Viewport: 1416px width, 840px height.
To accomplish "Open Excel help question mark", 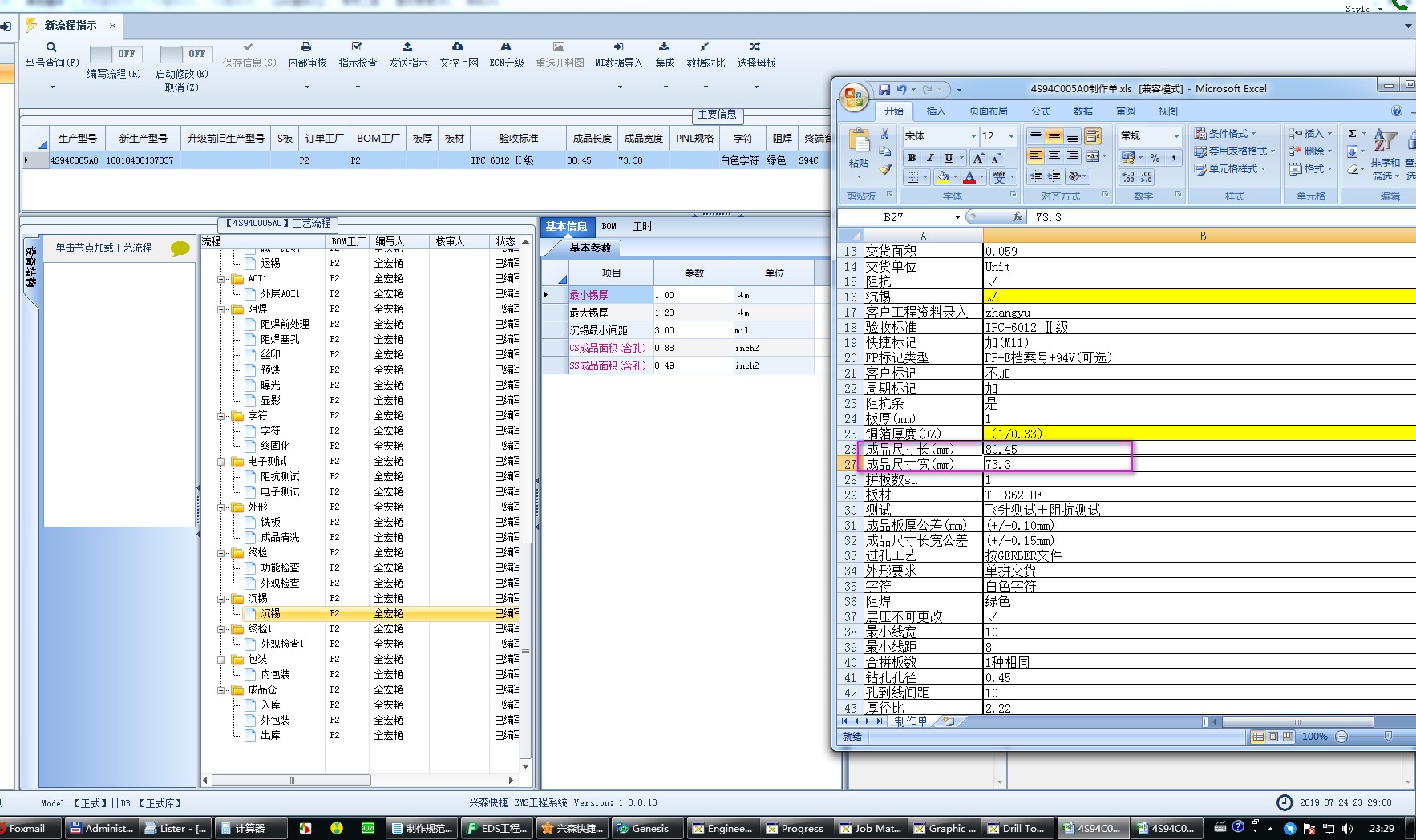I will [1397, 111].
